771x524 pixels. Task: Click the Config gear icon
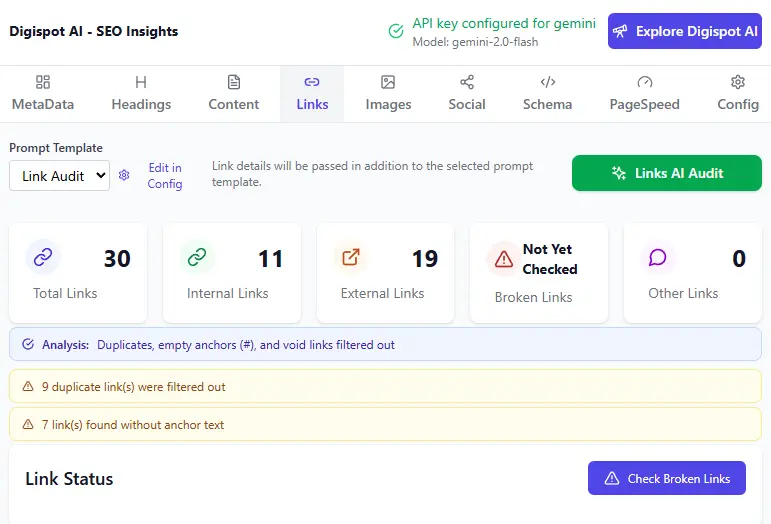tap(738, 82)
